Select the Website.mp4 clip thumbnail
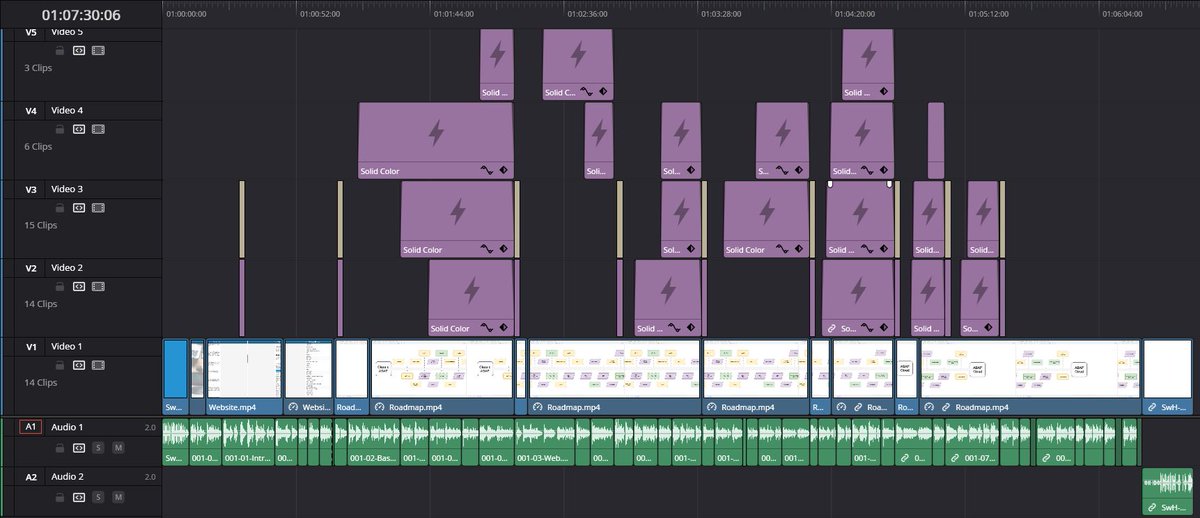The width and height of the screenshot is (1200, 518). pyautogui.click(x=244, y=370)
